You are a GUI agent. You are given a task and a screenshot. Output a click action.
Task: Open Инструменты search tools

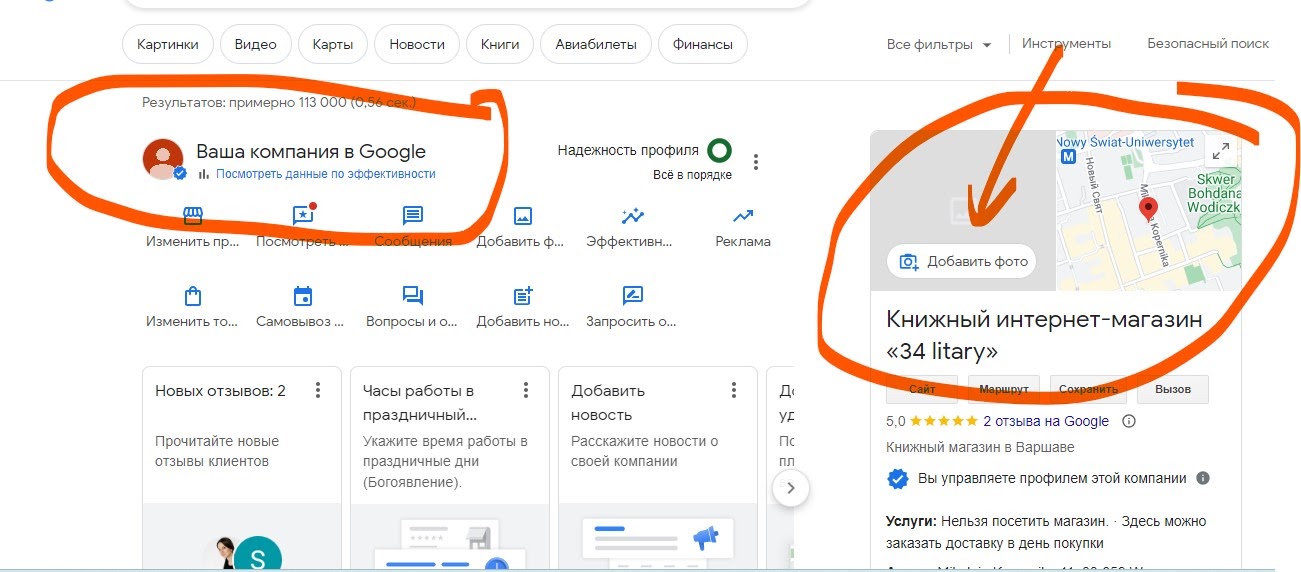(x=1066, y=44)
